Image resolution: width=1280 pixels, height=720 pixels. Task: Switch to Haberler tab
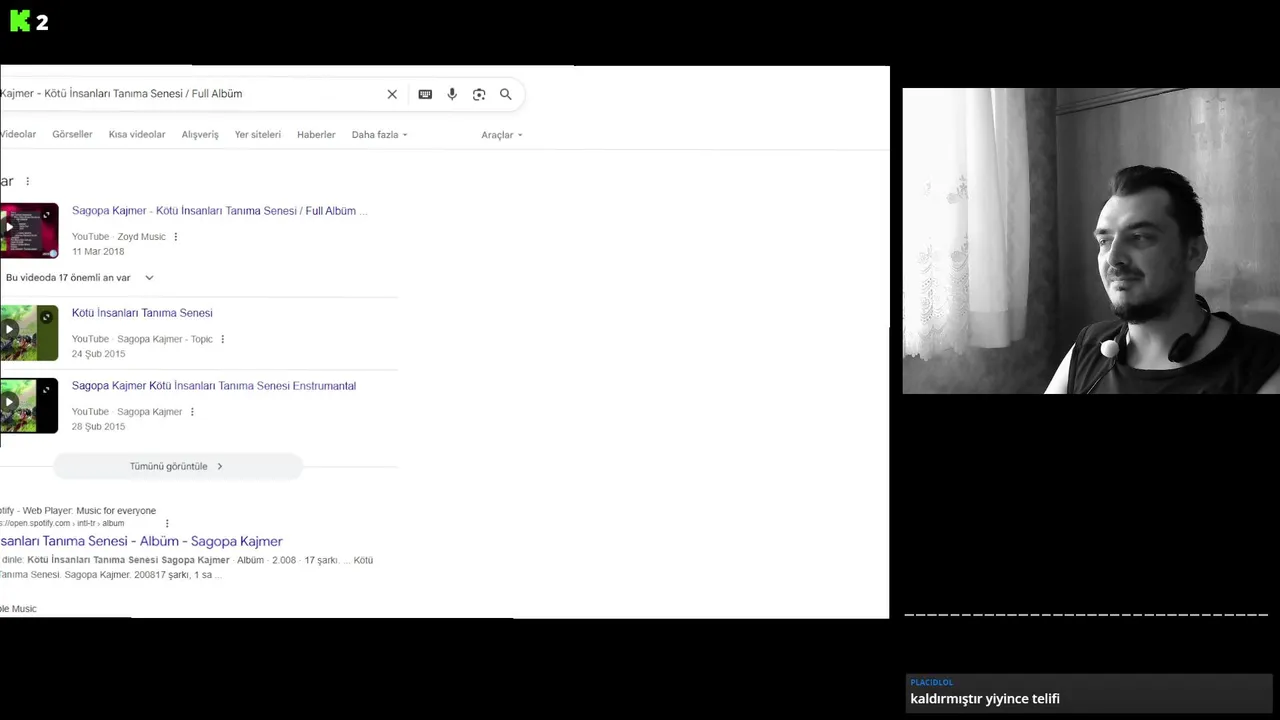(x=316, y=134)
